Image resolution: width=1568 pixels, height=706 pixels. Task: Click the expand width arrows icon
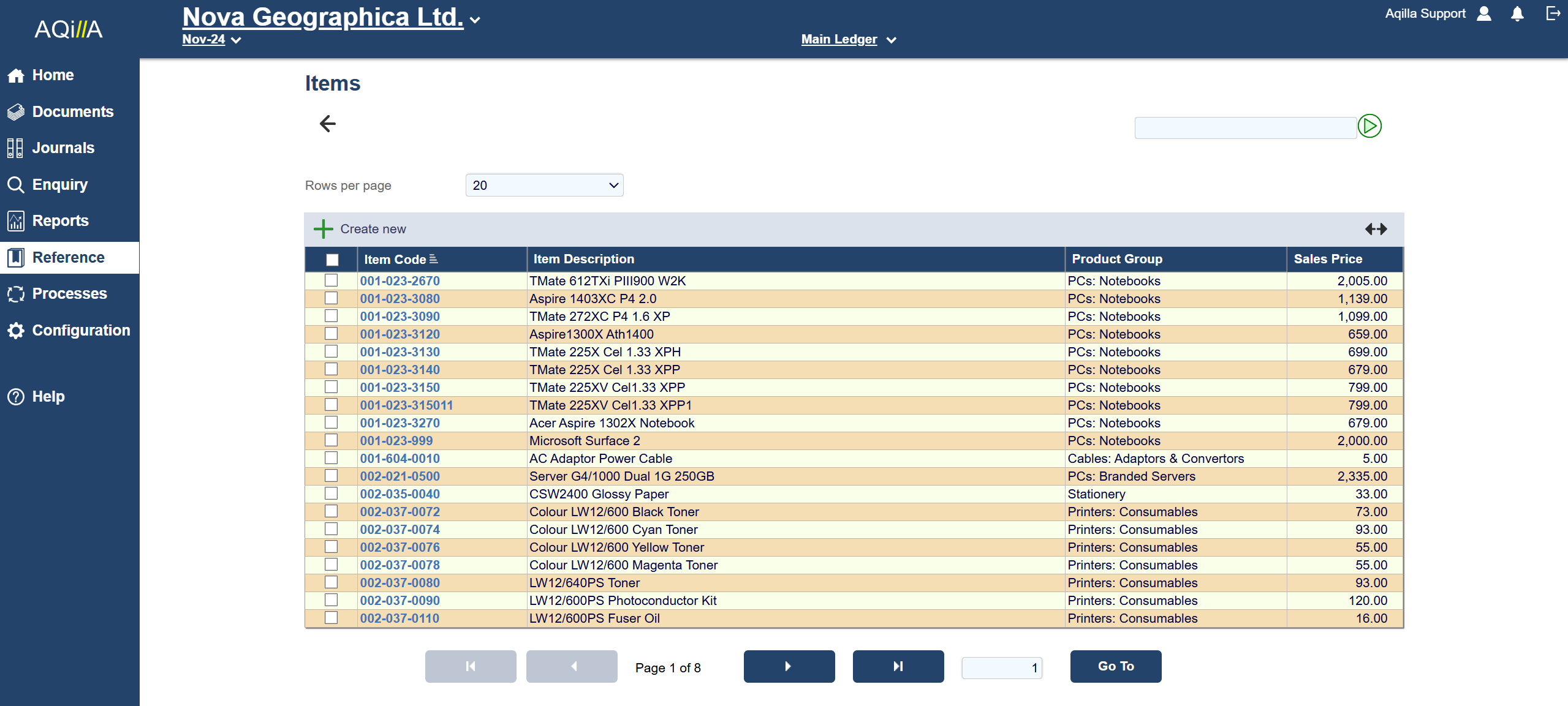pyautogui.click(x=1376, y=229)
